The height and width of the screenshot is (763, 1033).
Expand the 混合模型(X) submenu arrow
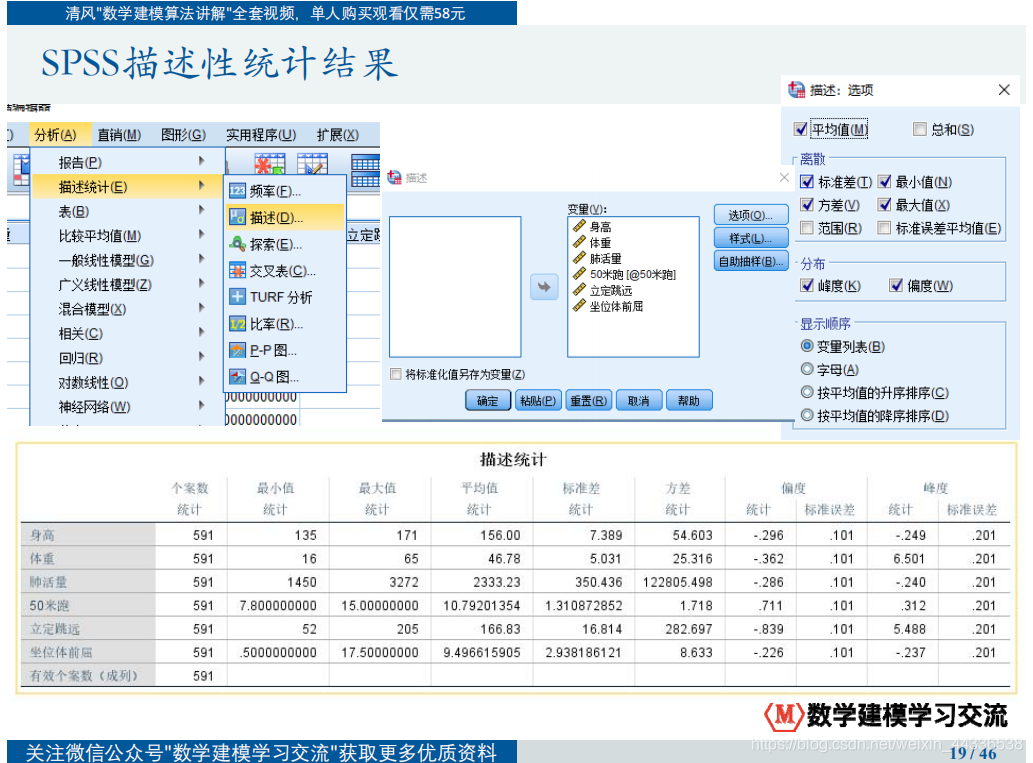click(x=202, y=308)
